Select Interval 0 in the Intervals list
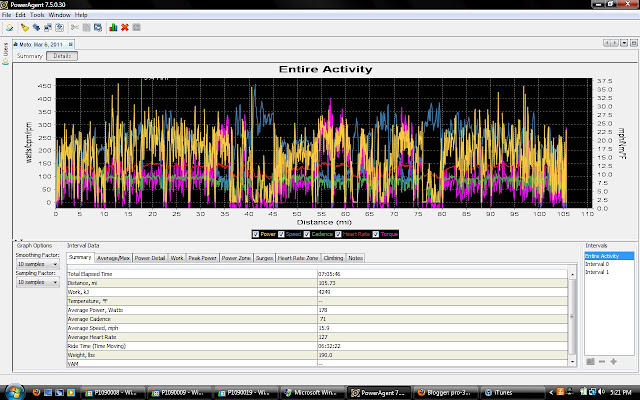The image size is (640, 400). tap(596, 264)
